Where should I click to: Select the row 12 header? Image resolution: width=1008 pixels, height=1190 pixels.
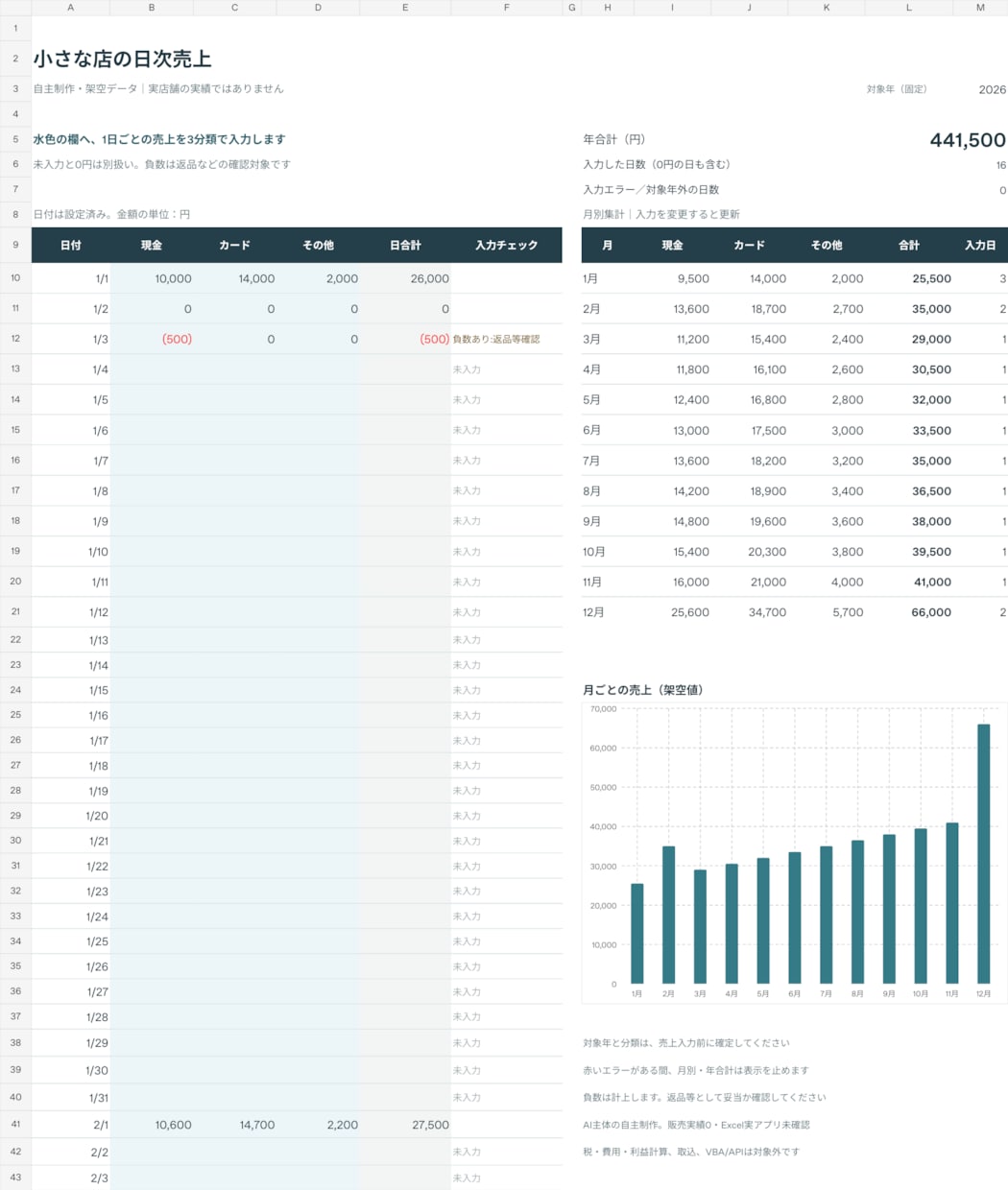(x=15, y=339)
